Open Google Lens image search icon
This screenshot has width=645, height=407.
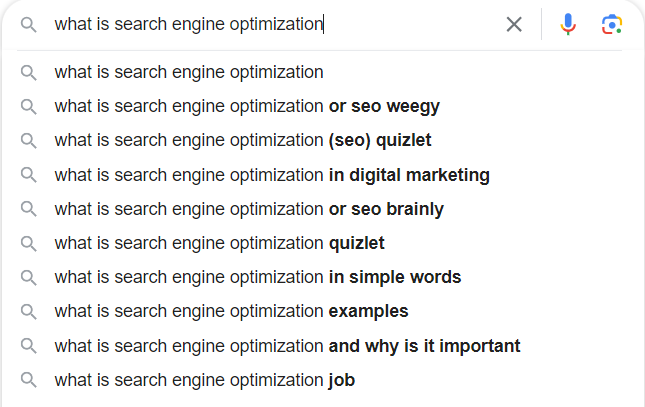point(612,24)
